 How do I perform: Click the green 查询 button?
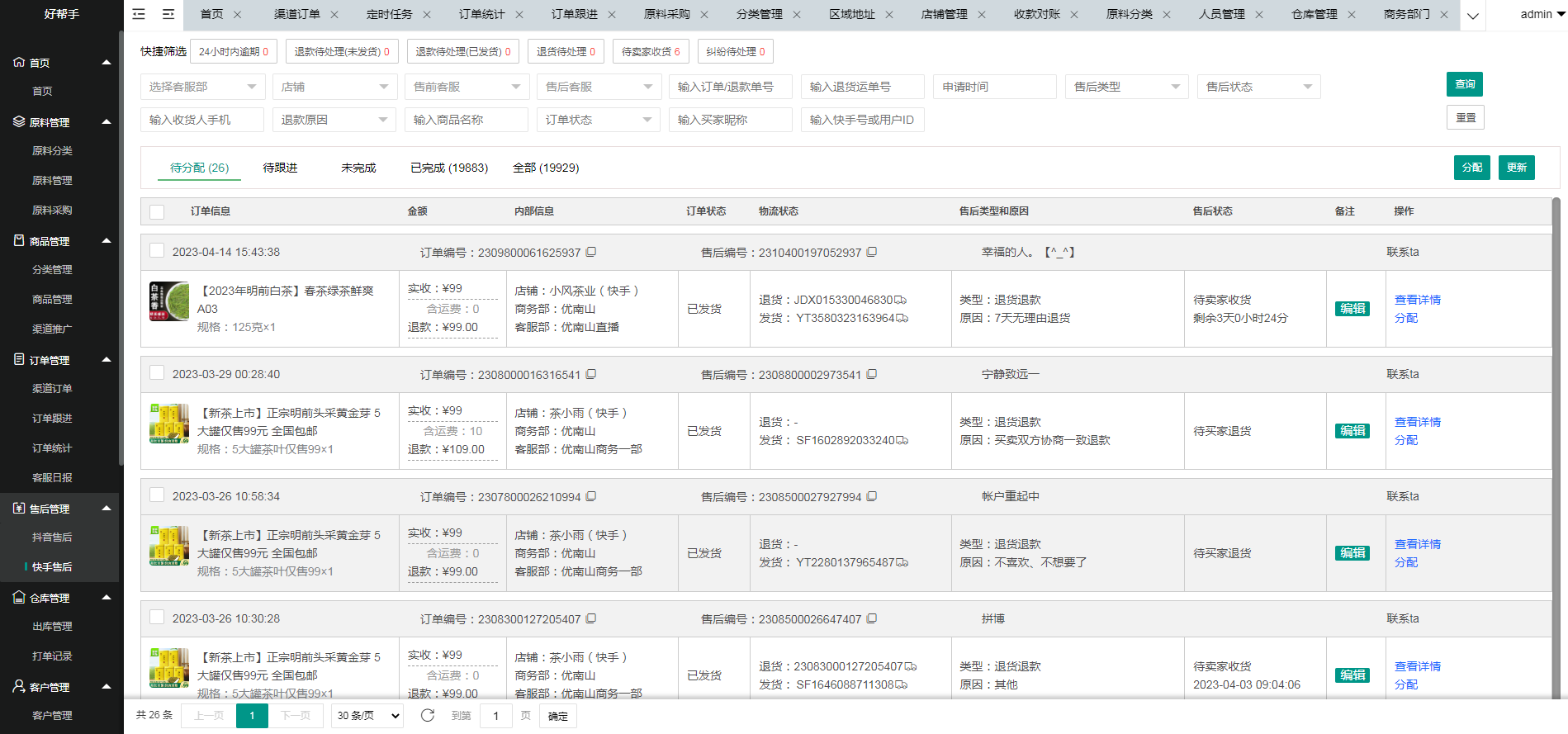click(1465, 84)
